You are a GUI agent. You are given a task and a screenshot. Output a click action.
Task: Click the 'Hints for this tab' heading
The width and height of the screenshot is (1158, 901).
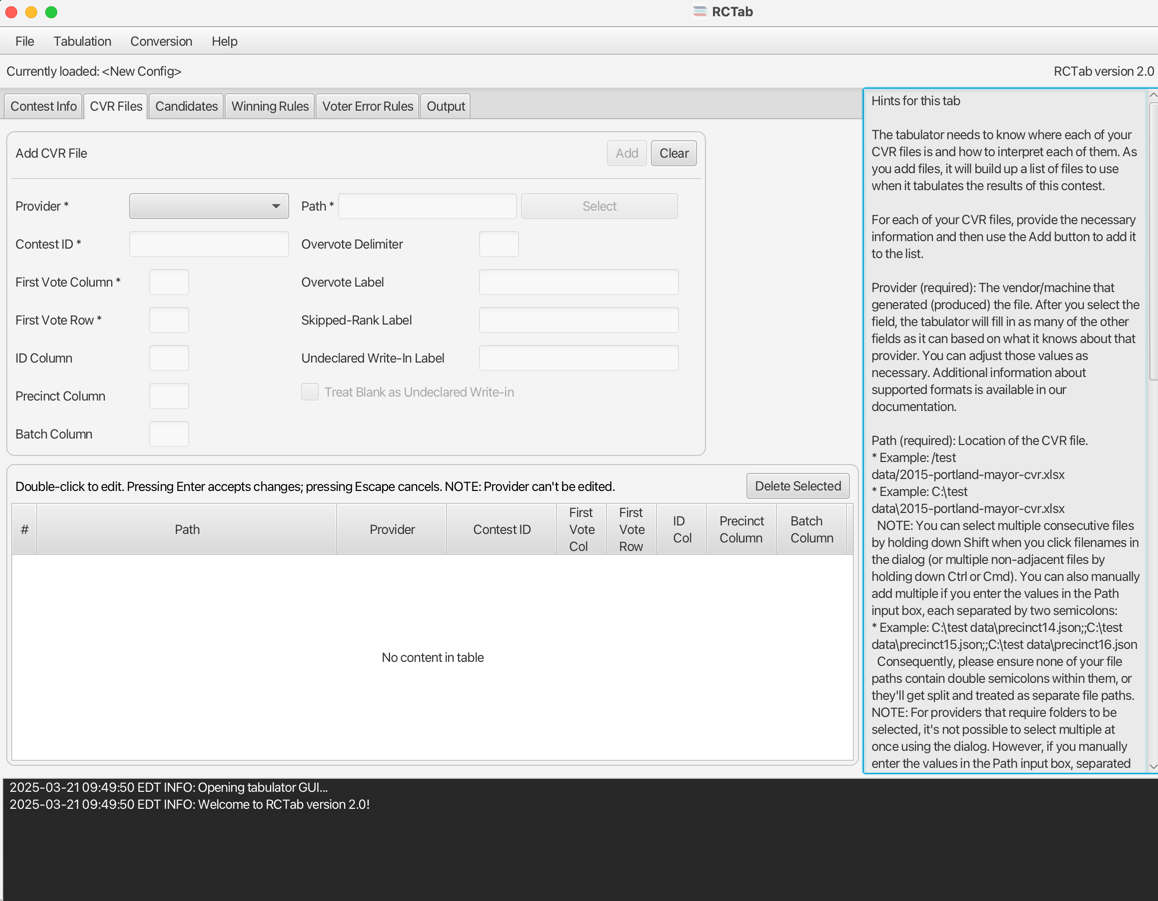[x=916, y=100]
